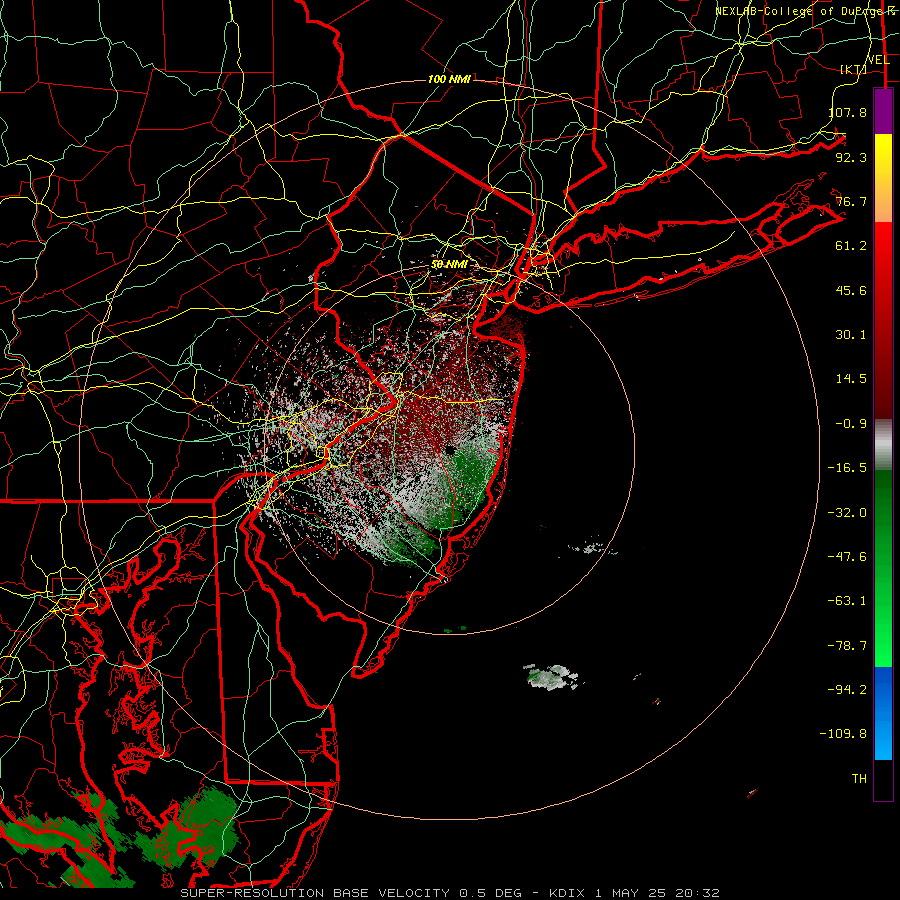Select the blue segment of the color bar
Screen dimensions: 900x900
point(883,713)
